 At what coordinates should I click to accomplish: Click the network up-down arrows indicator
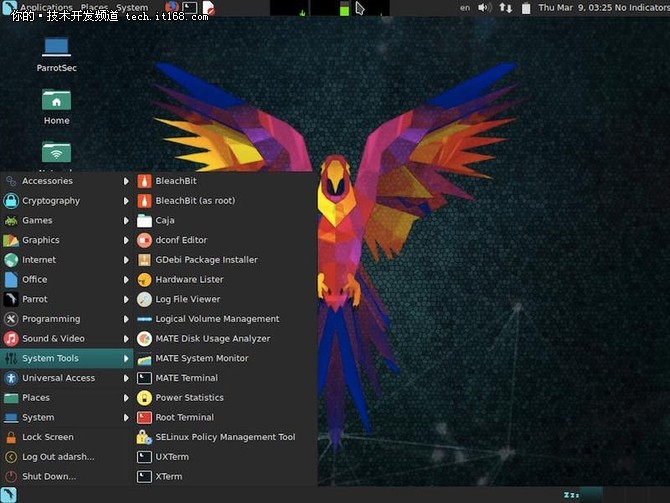(506, 8)
